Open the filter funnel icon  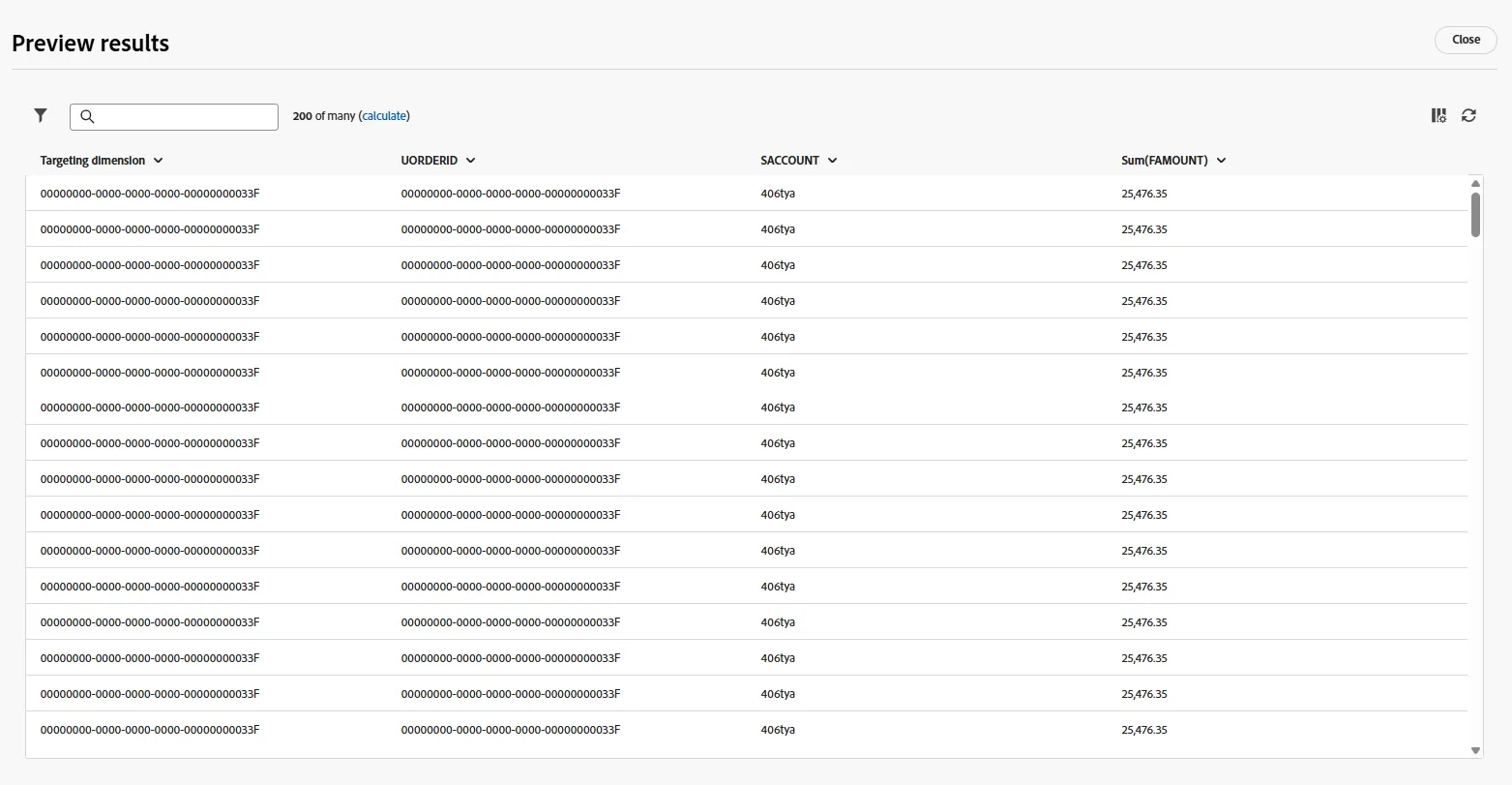click(41, 115)
